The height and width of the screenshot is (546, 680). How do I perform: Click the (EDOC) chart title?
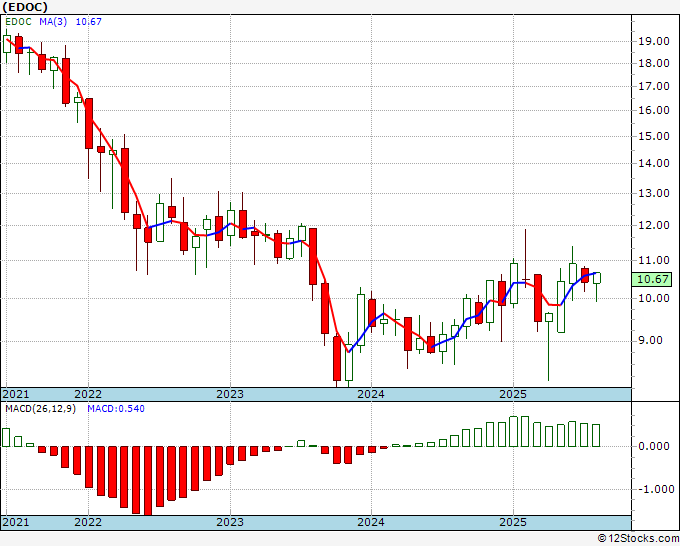(x=25, y=7)
